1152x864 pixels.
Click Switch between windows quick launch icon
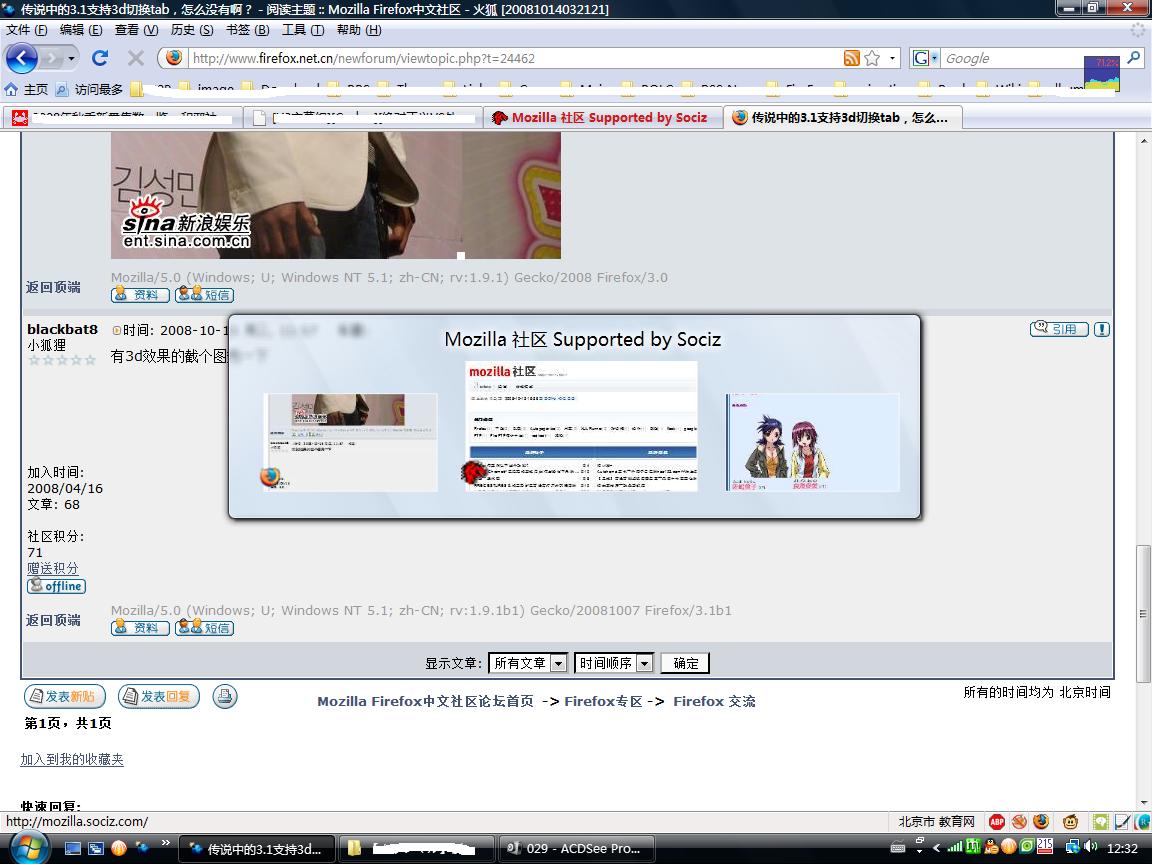96,849
